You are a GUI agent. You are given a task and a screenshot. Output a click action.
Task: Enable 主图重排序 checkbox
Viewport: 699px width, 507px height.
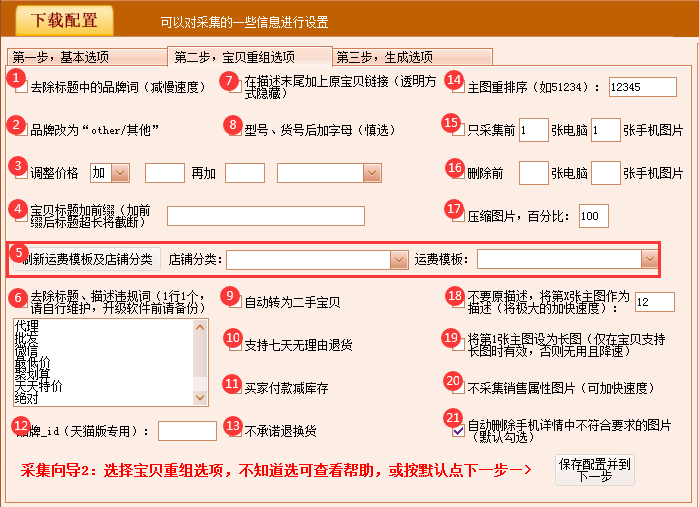click(458, 87)
